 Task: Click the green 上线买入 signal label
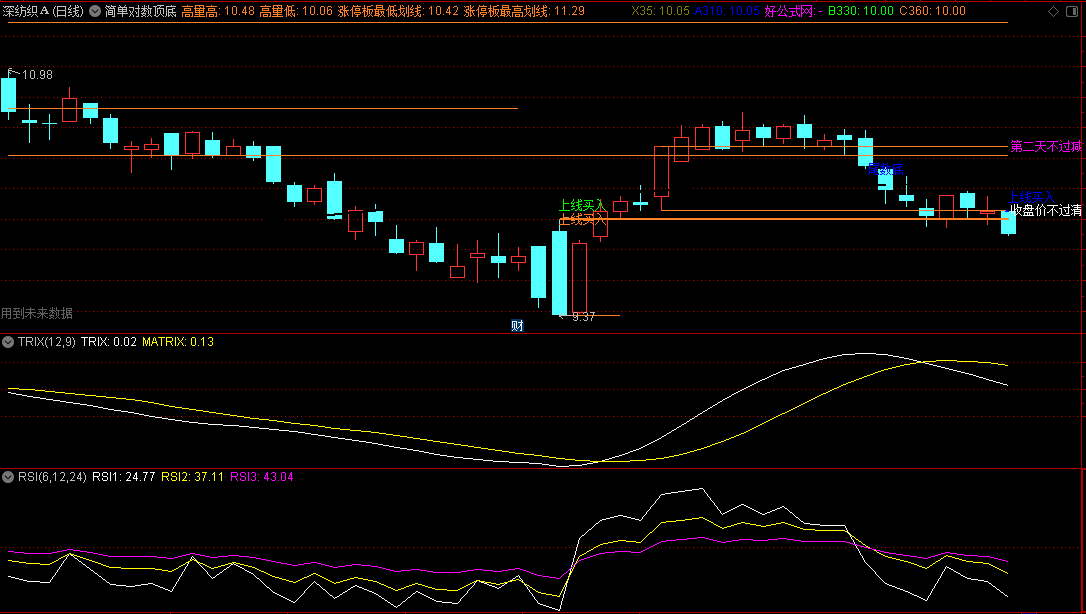tap(582, 206)
